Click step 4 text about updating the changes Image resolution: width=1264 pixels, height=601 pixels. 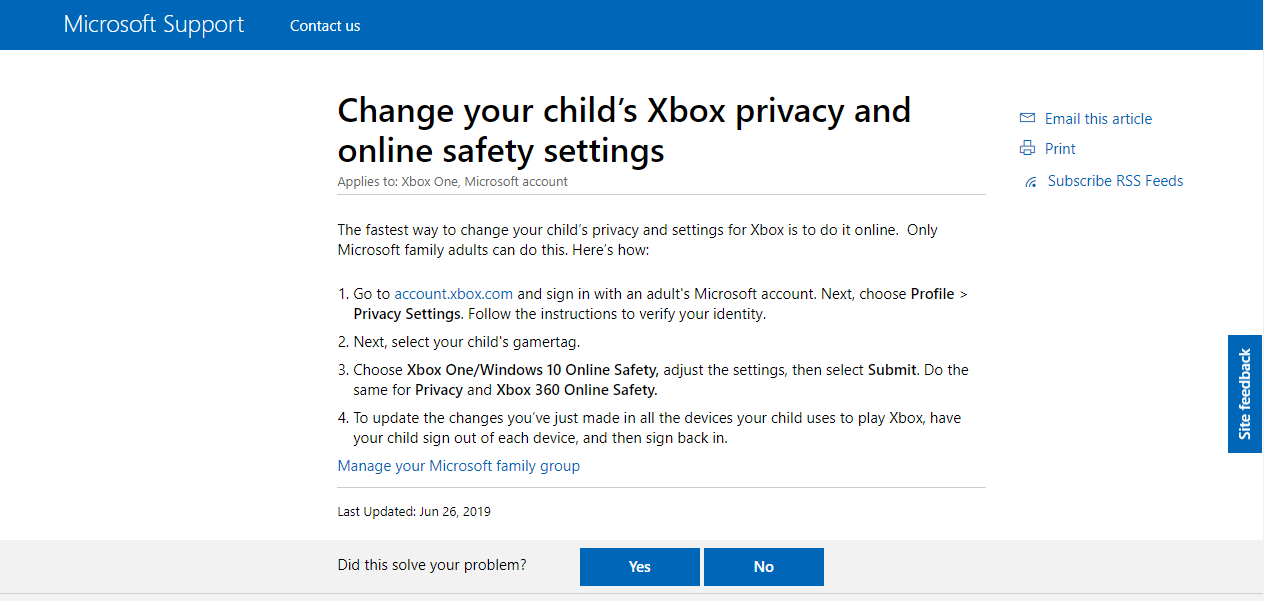pos(657,428)
